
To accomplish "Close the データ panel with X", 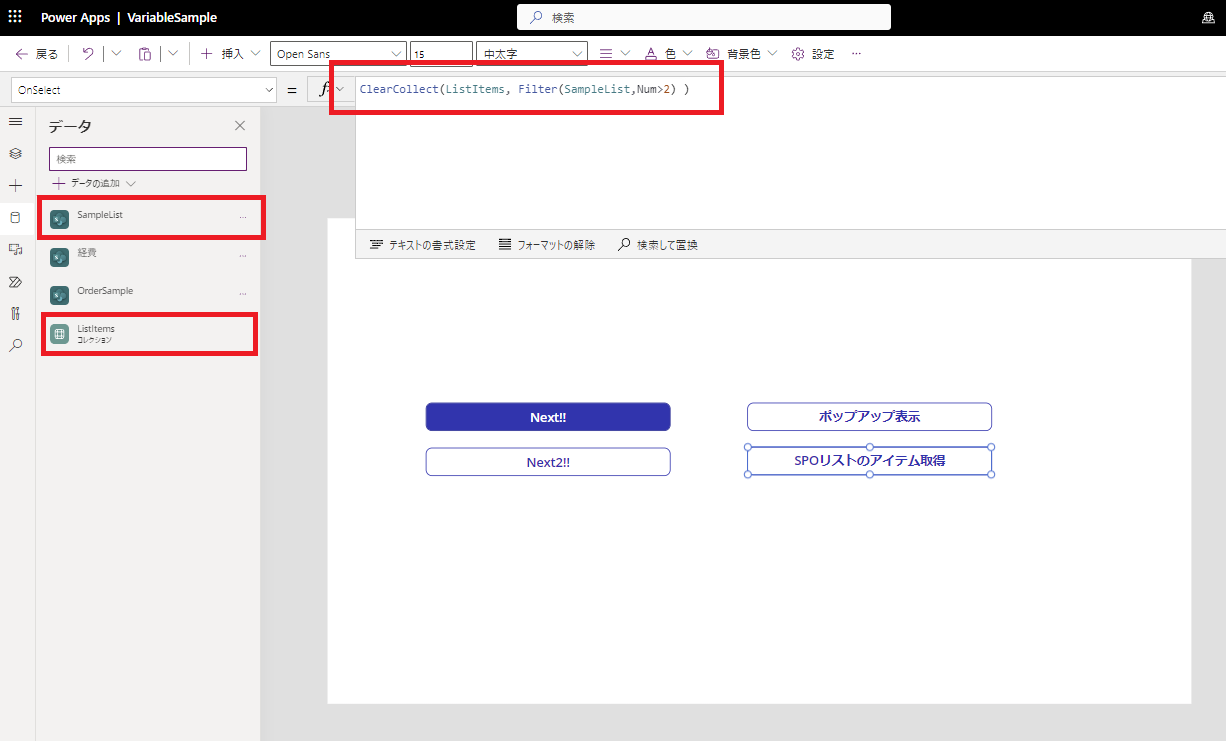I will point(240,126).
